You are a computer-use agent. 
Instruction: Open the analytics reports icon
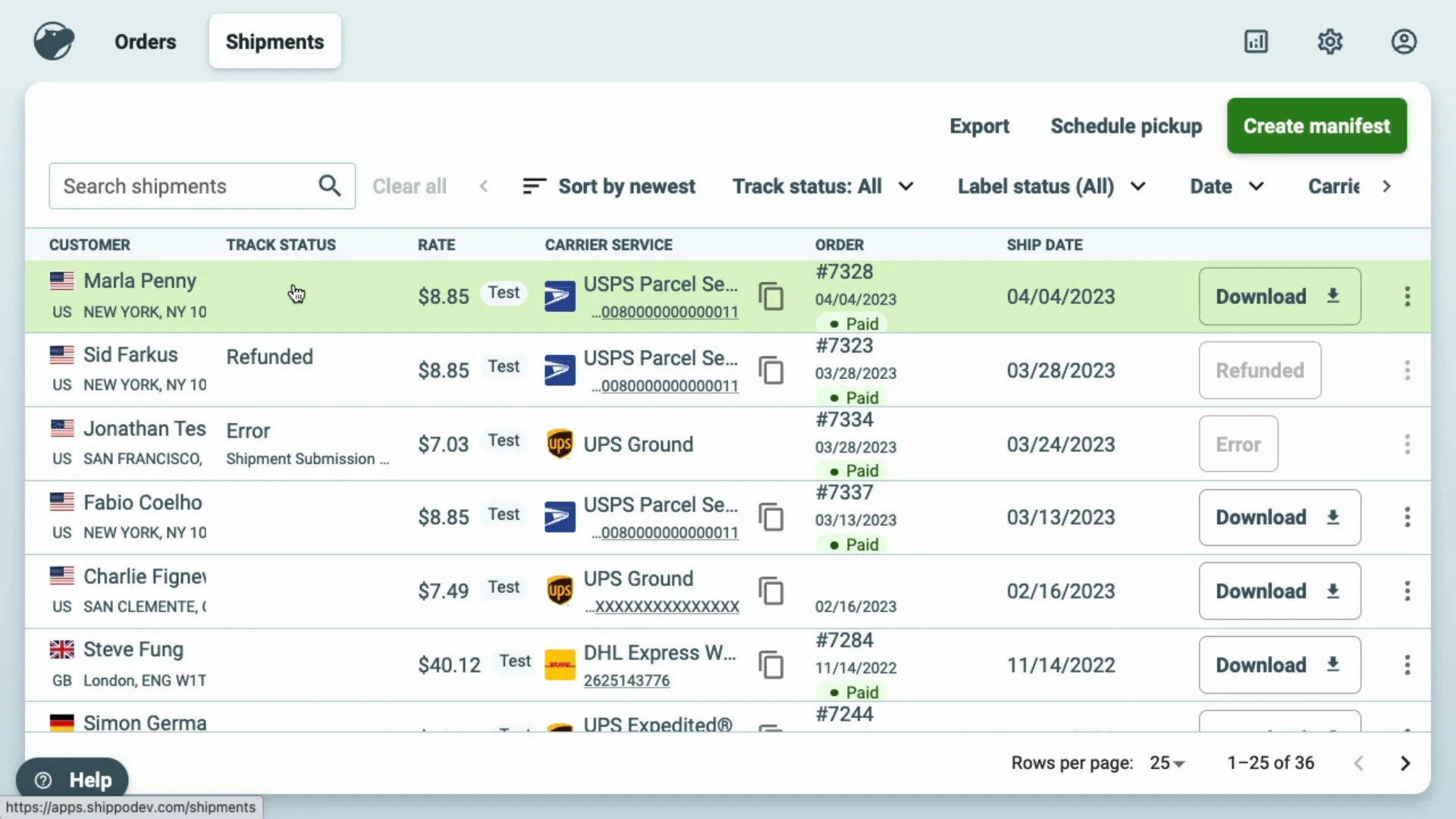click(x=1256, y=41)
